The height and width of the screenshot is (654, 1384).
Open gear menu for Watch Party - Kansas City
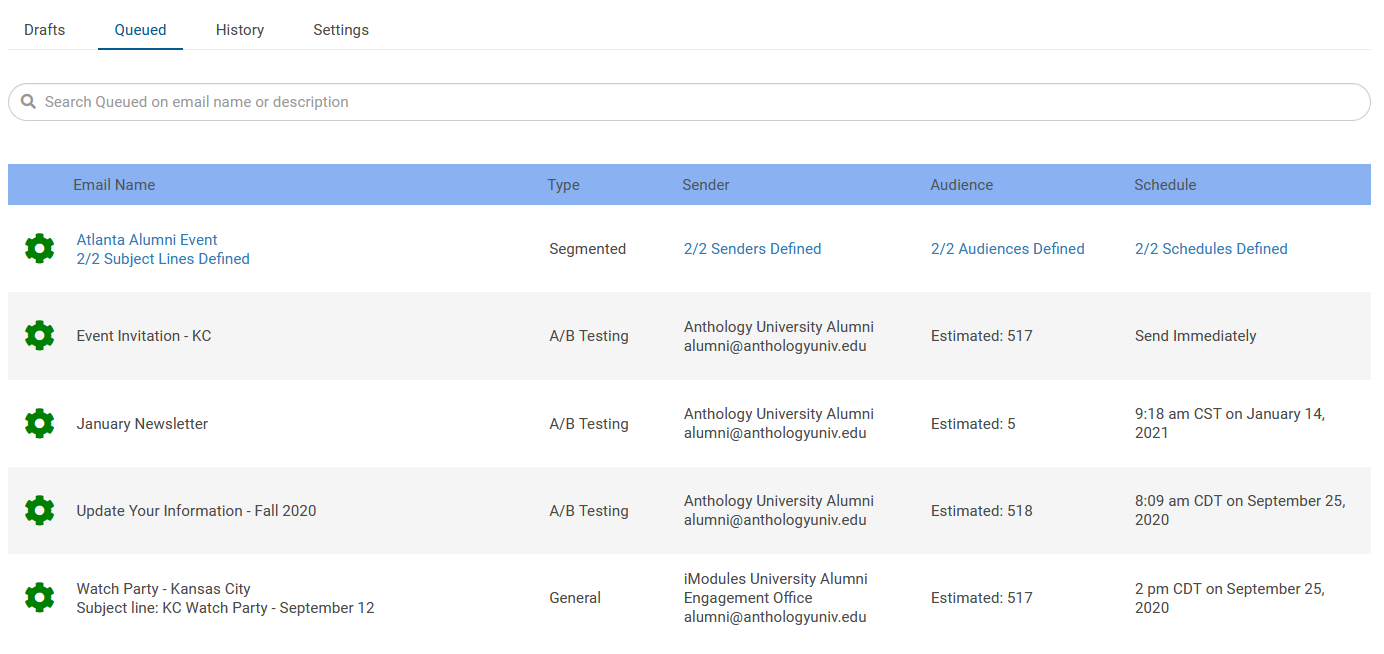click(39, 598)
